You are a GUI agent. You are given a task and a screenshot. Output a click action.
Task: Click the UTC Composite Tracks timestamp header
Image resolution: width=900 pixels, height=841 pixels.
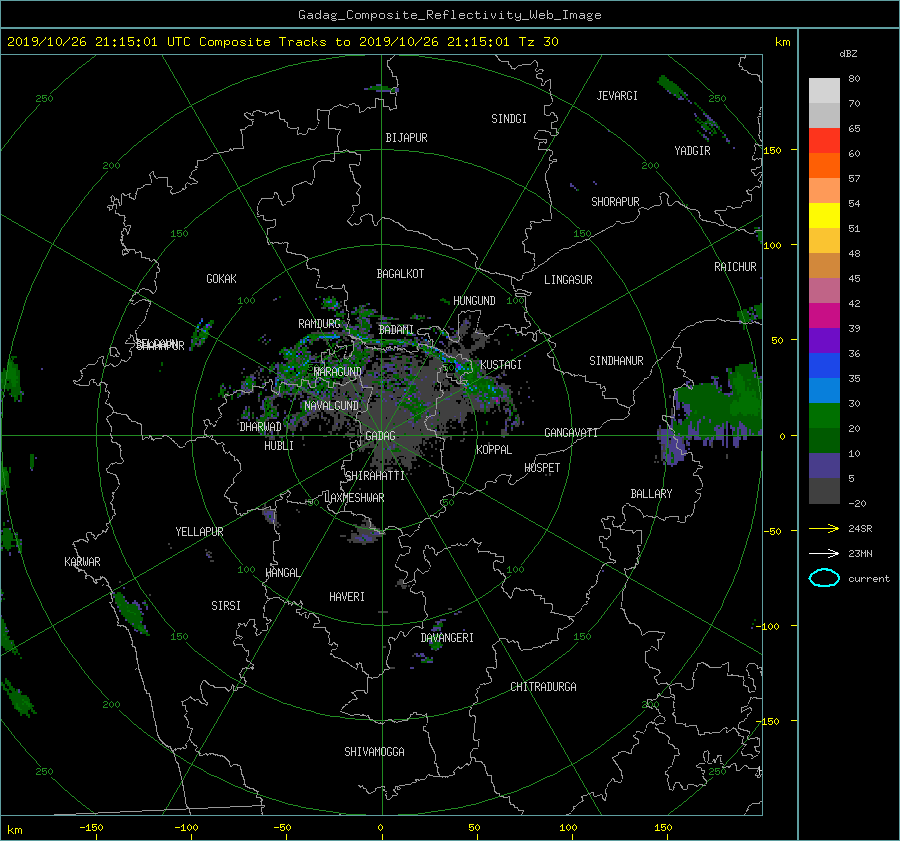click(282, 42)
